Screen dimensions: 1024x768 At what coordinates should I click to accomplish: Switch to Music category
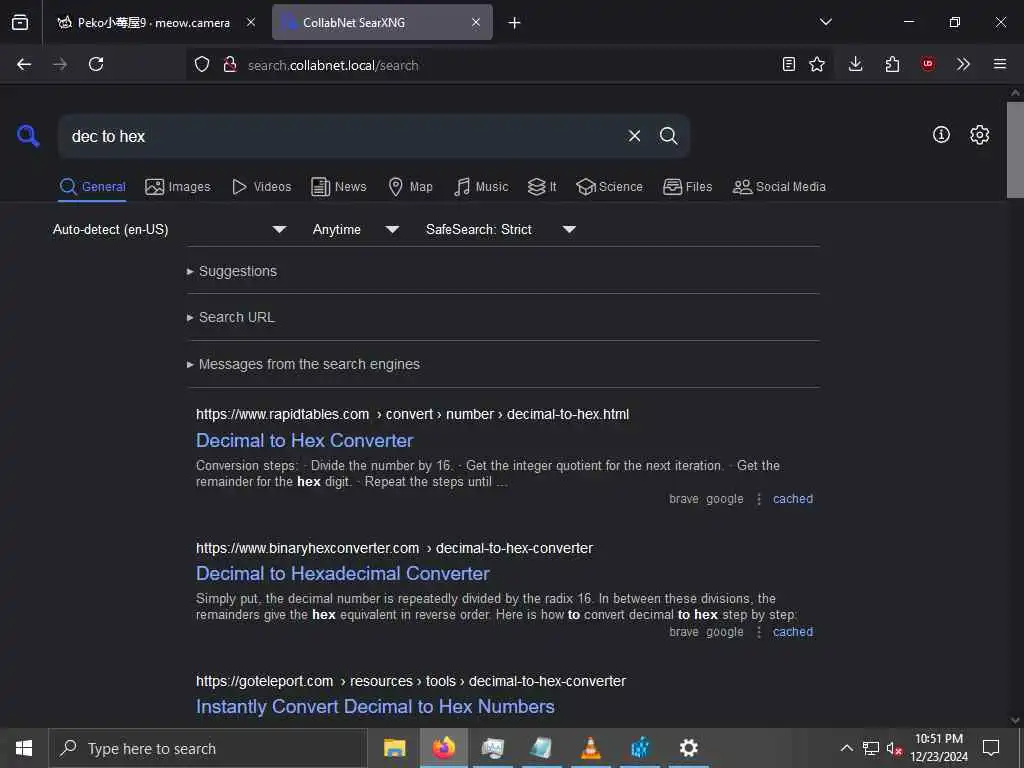[x=481, y=187]
